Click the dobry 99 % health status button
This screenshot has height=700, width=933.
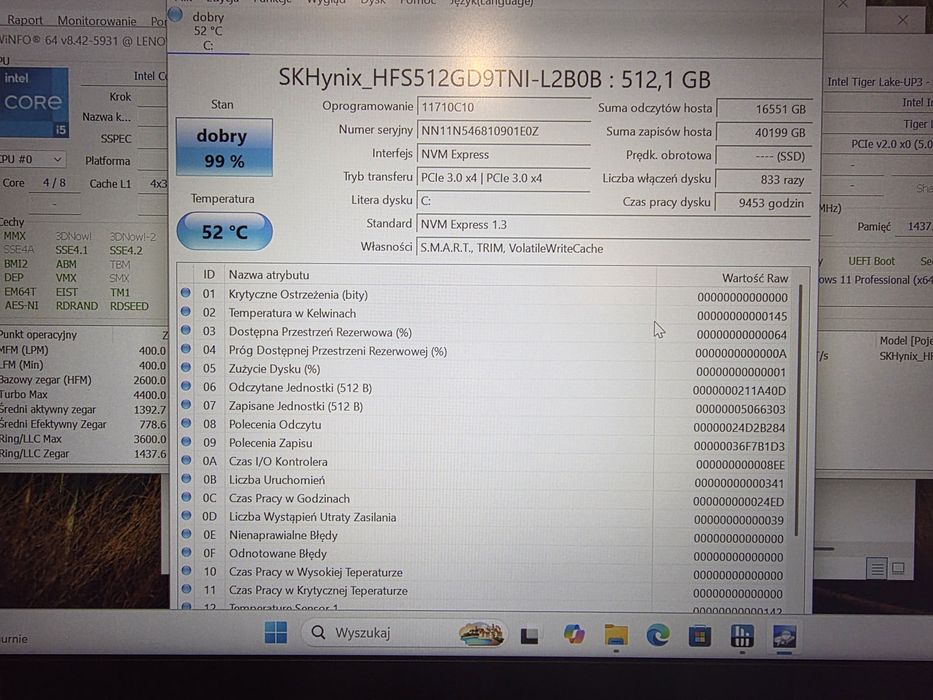[x=224, y=148]
